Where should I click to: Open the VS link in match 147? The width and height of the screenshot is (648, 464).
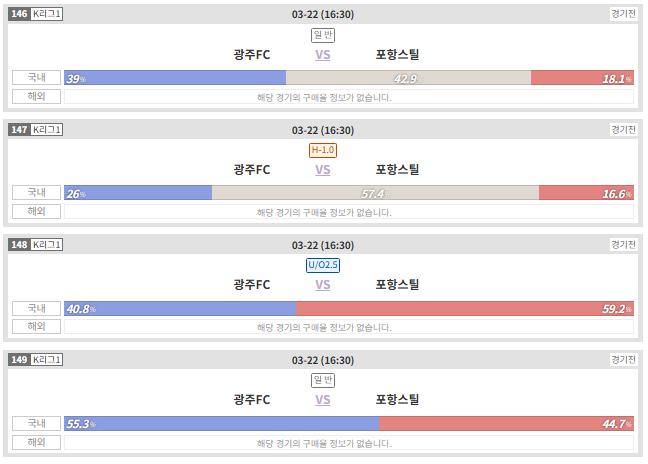(x=323, y=170)
